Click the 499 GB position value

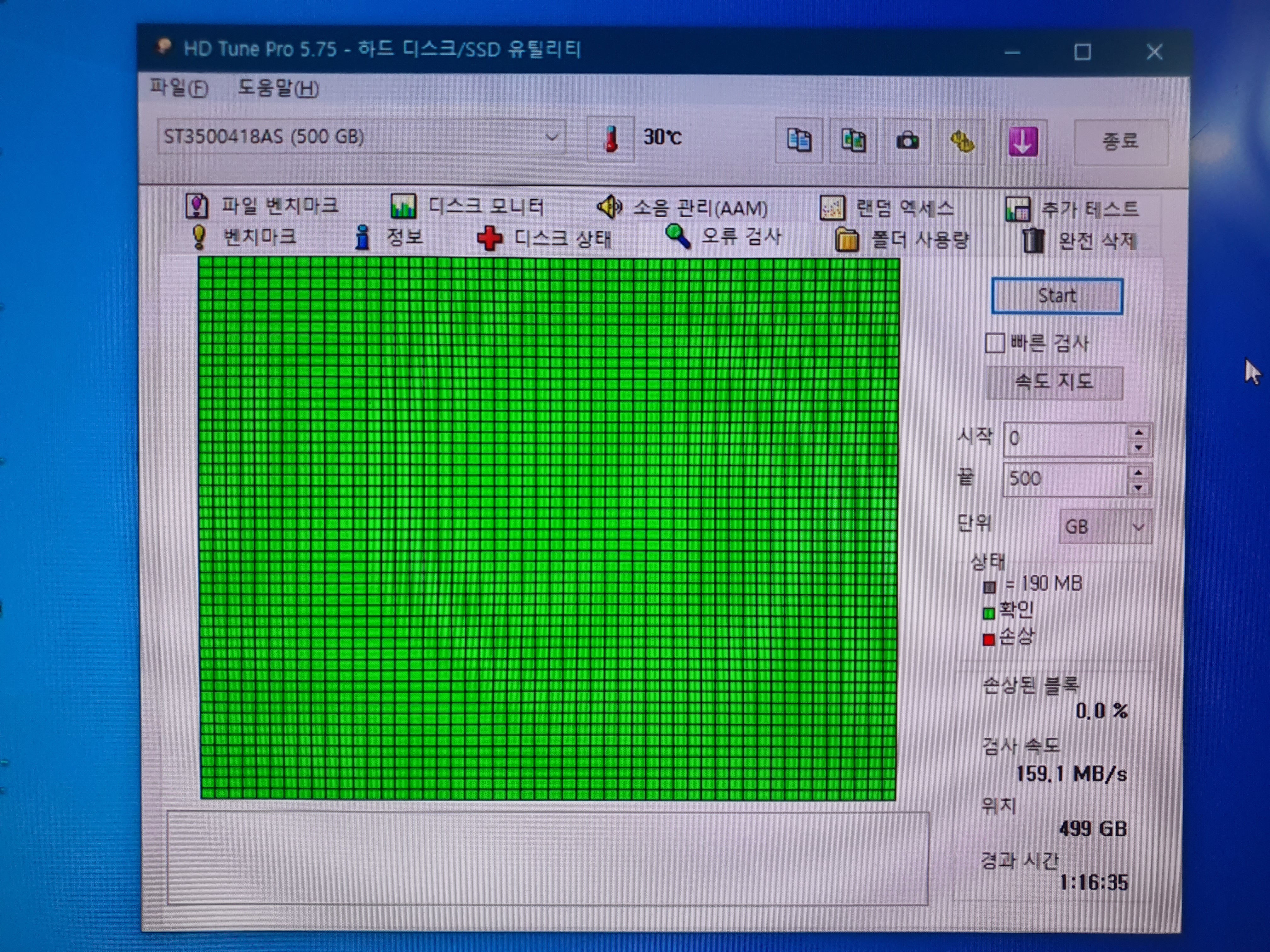tap(1093, 829)
